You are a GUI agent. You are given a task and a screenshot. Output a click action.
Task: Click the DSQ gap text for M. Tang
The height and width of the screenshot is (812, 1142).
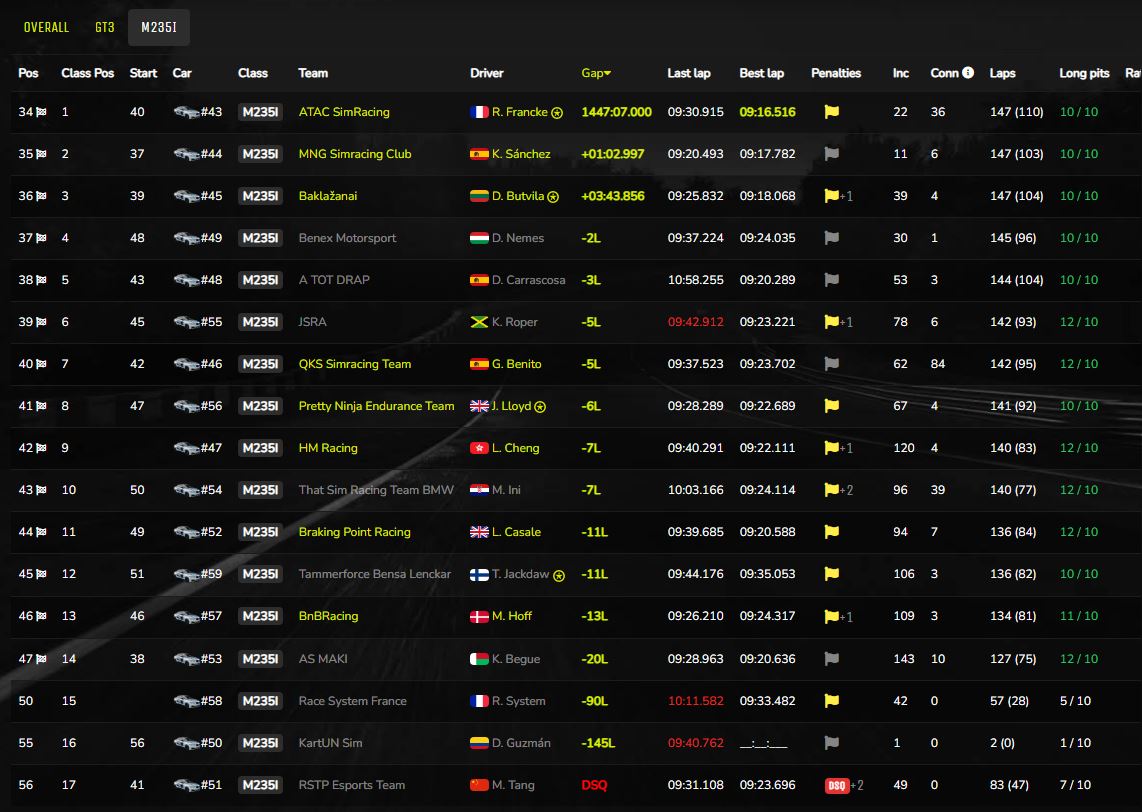pyautogui.click(x=594, y=785)
